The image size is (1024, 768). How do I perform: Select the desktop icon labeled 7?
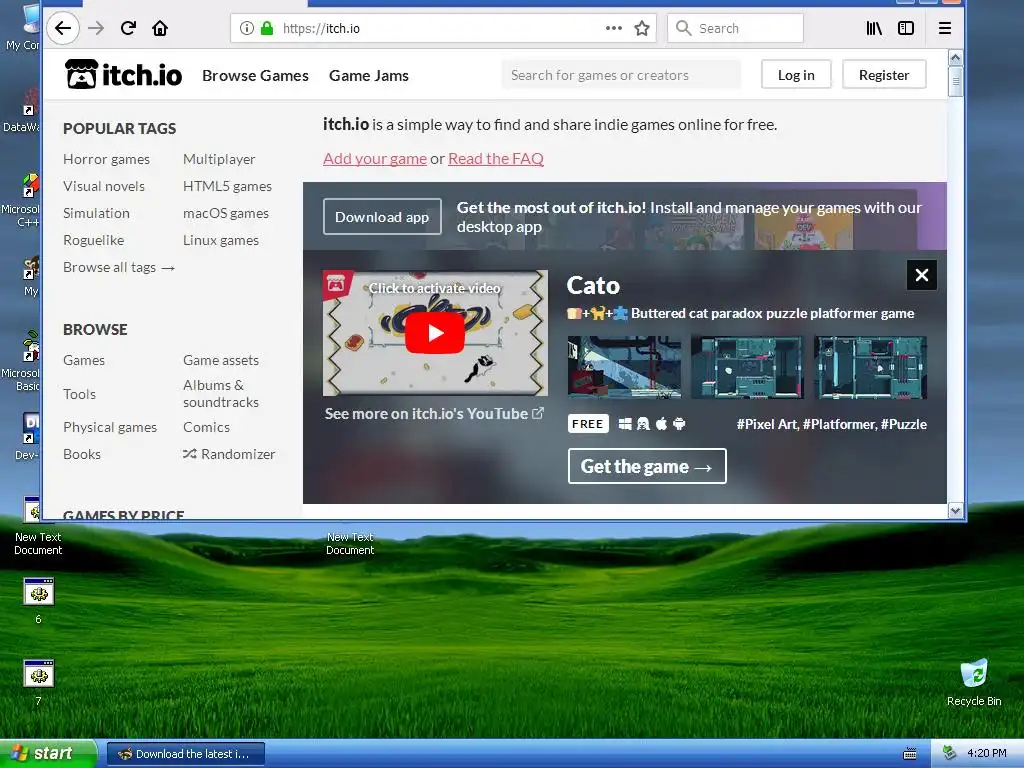pos(39,682)
